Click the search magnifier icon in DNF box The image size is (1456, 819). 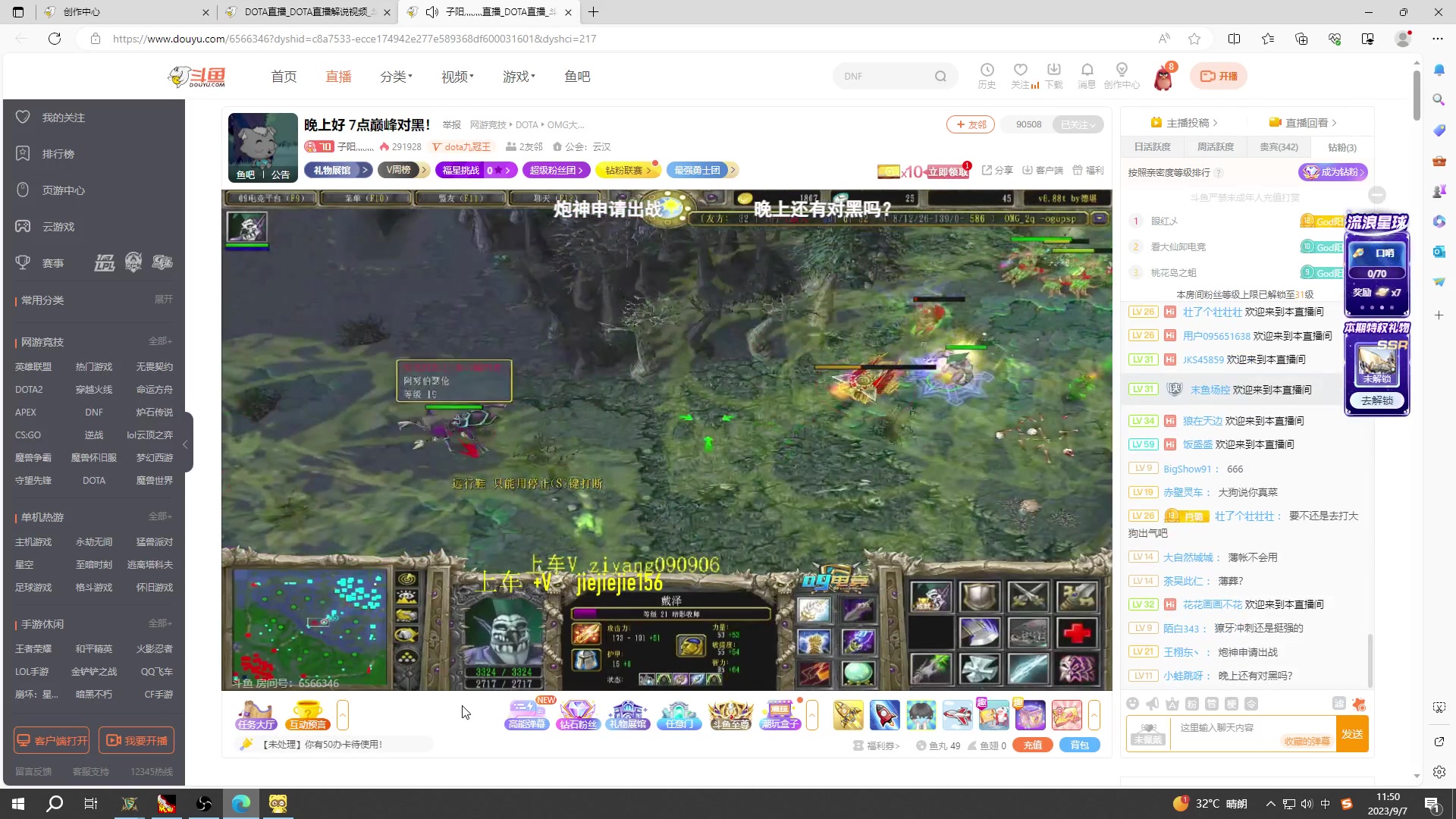[940, 77]
